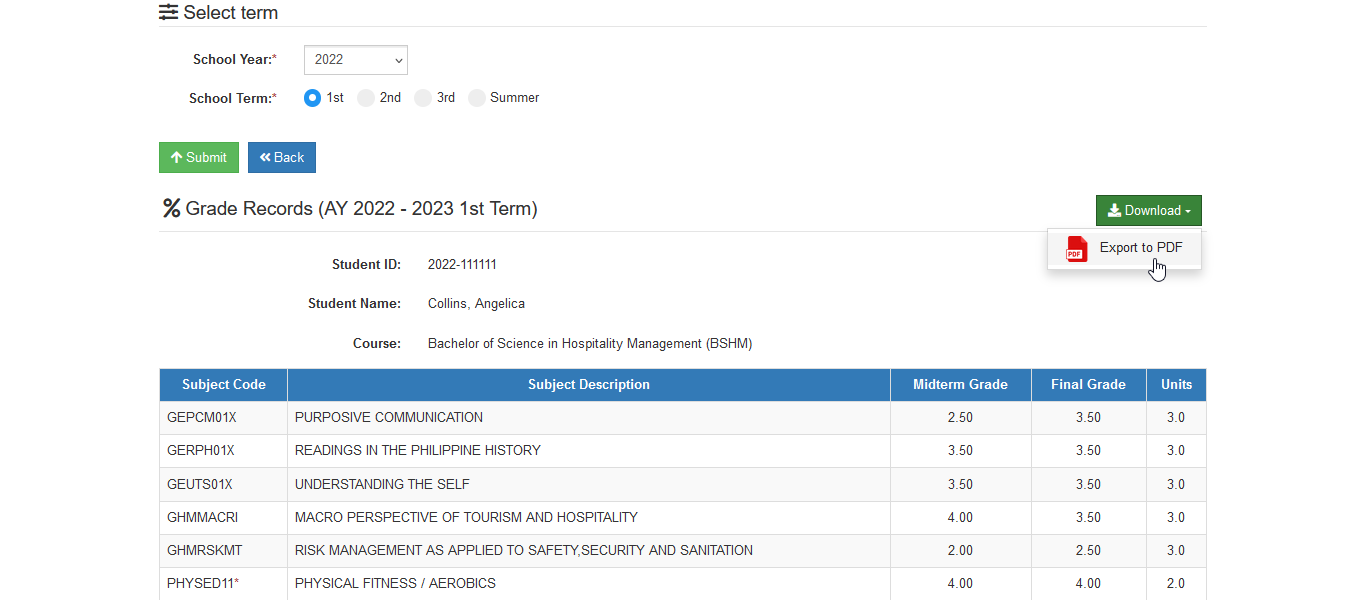
Task: Click the Final Grade column header
Action: [x=1088, y=385]
